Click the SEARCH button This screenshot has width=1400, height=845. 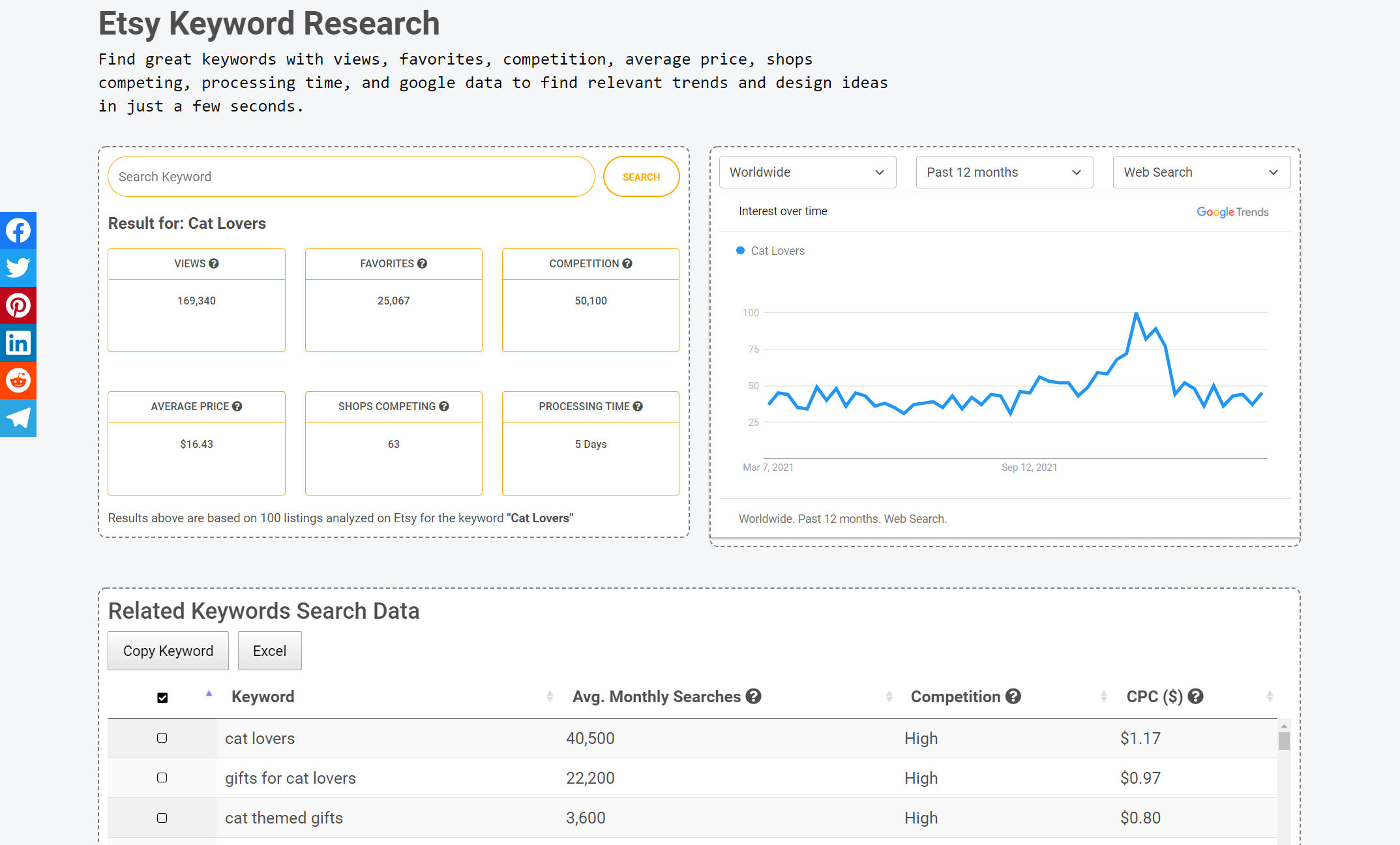tap(640, 176)
